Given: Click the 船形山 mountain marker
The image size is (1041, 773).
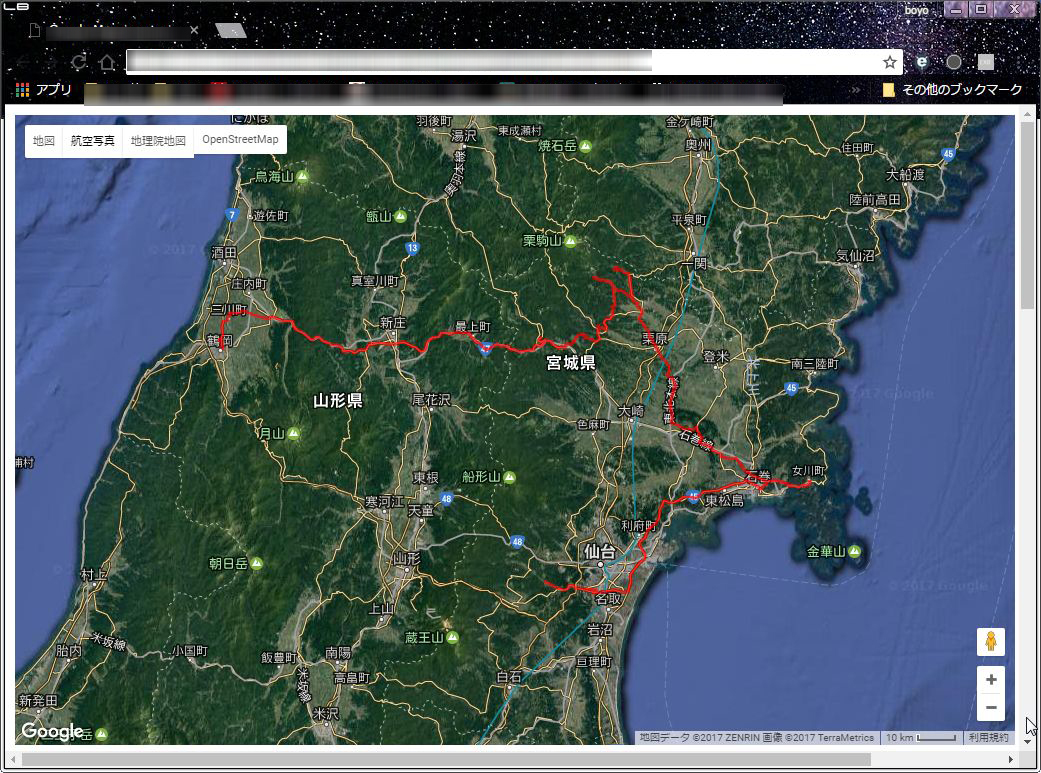Looking at the screenshot, I should (509, 477).
